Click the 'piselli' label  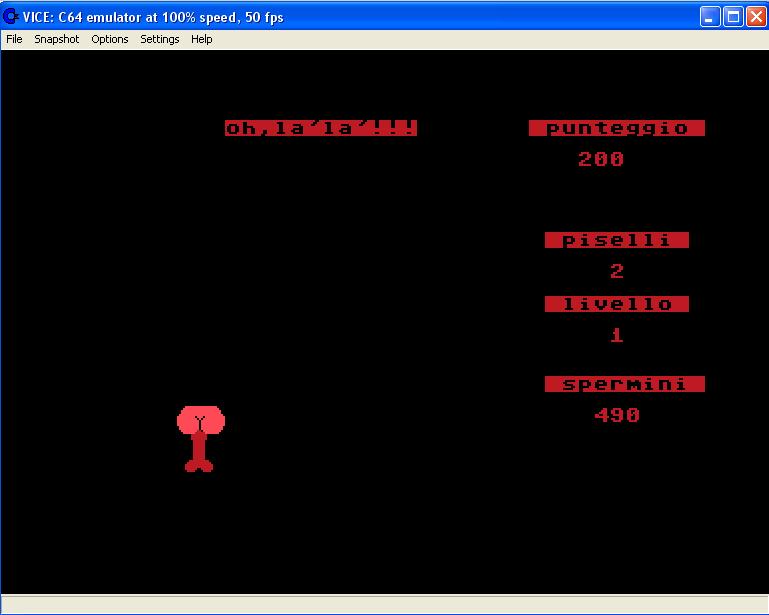(616, 240)
